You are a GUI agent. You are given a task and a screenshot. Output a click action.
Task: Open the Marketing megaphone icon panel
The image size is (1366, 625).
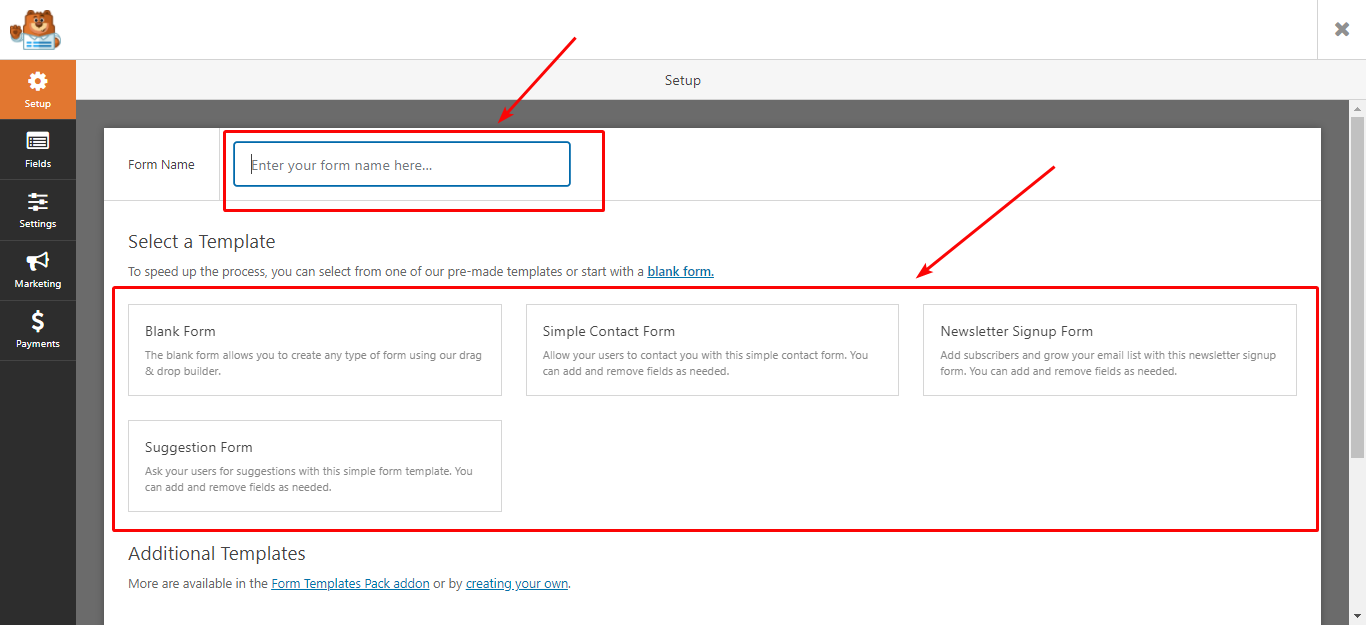click(38, 270)
